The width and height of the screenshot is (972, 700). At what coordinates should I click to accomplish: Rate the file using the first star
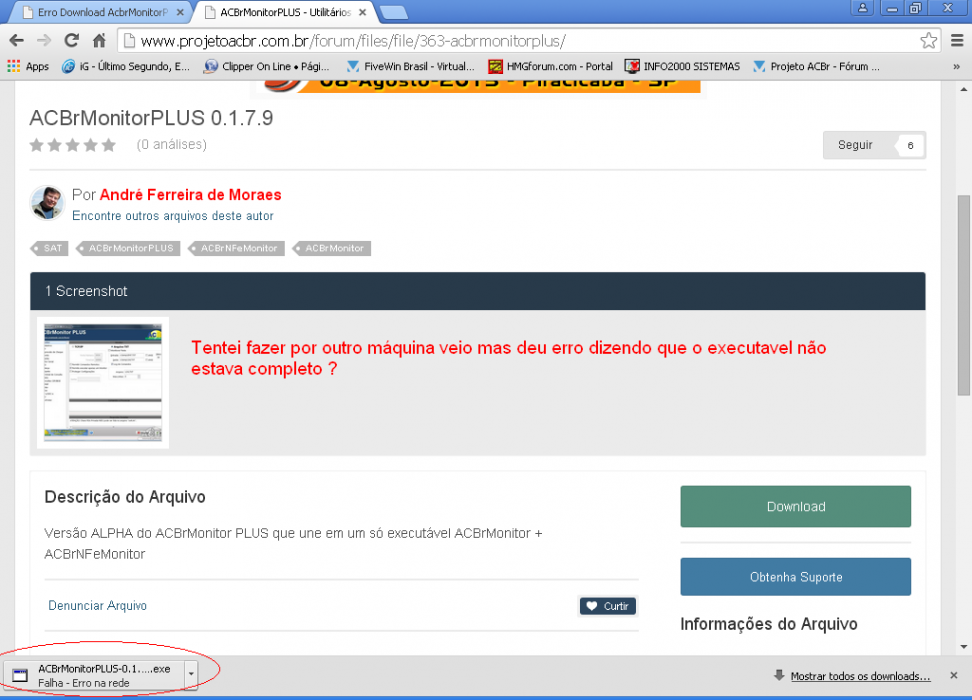37,145
